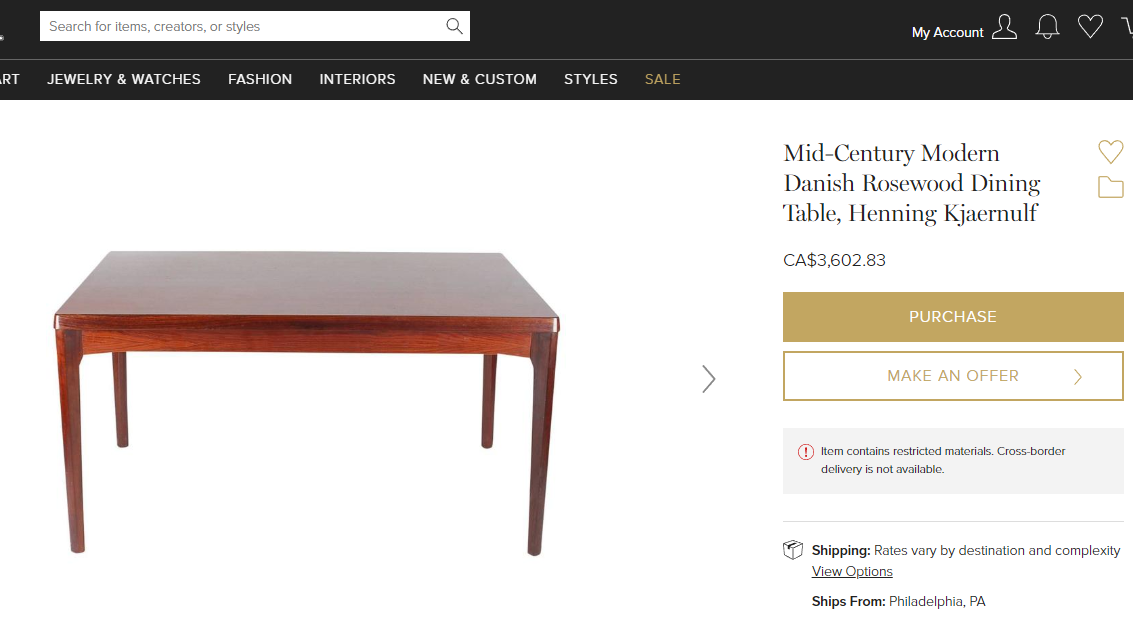Click the restricted materials warning icon
This screenshot has width=1133, height=618.
pos(805,452)
